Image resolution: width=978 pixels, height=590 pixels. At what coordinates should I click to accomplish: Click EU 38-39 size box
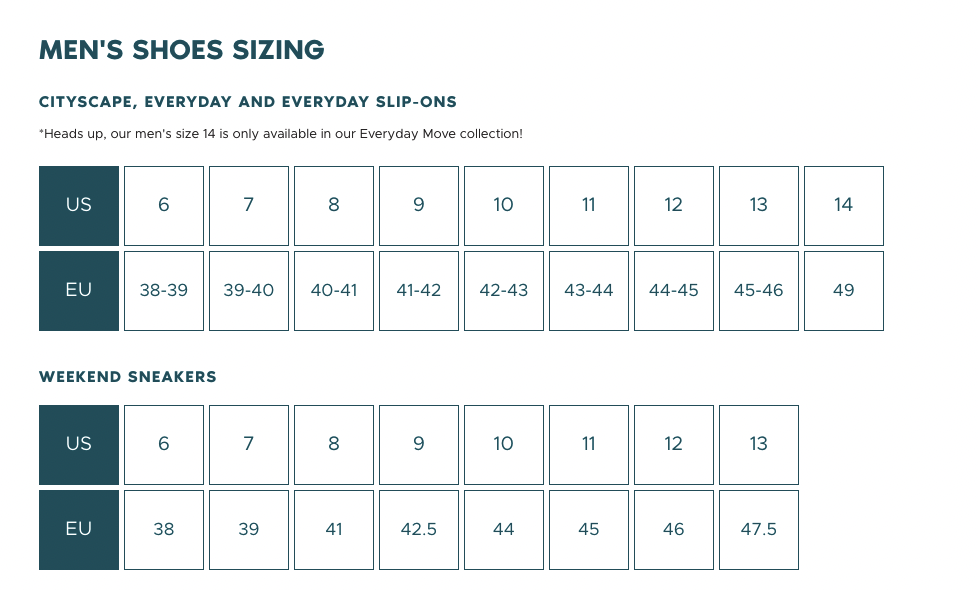pos(163,290)
